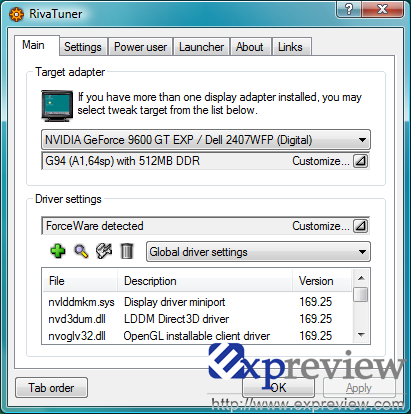Expand the Global driver settings dropdown
Image resolution: width=411 pixels, height=414 pixels.
(x=258, y=252)
